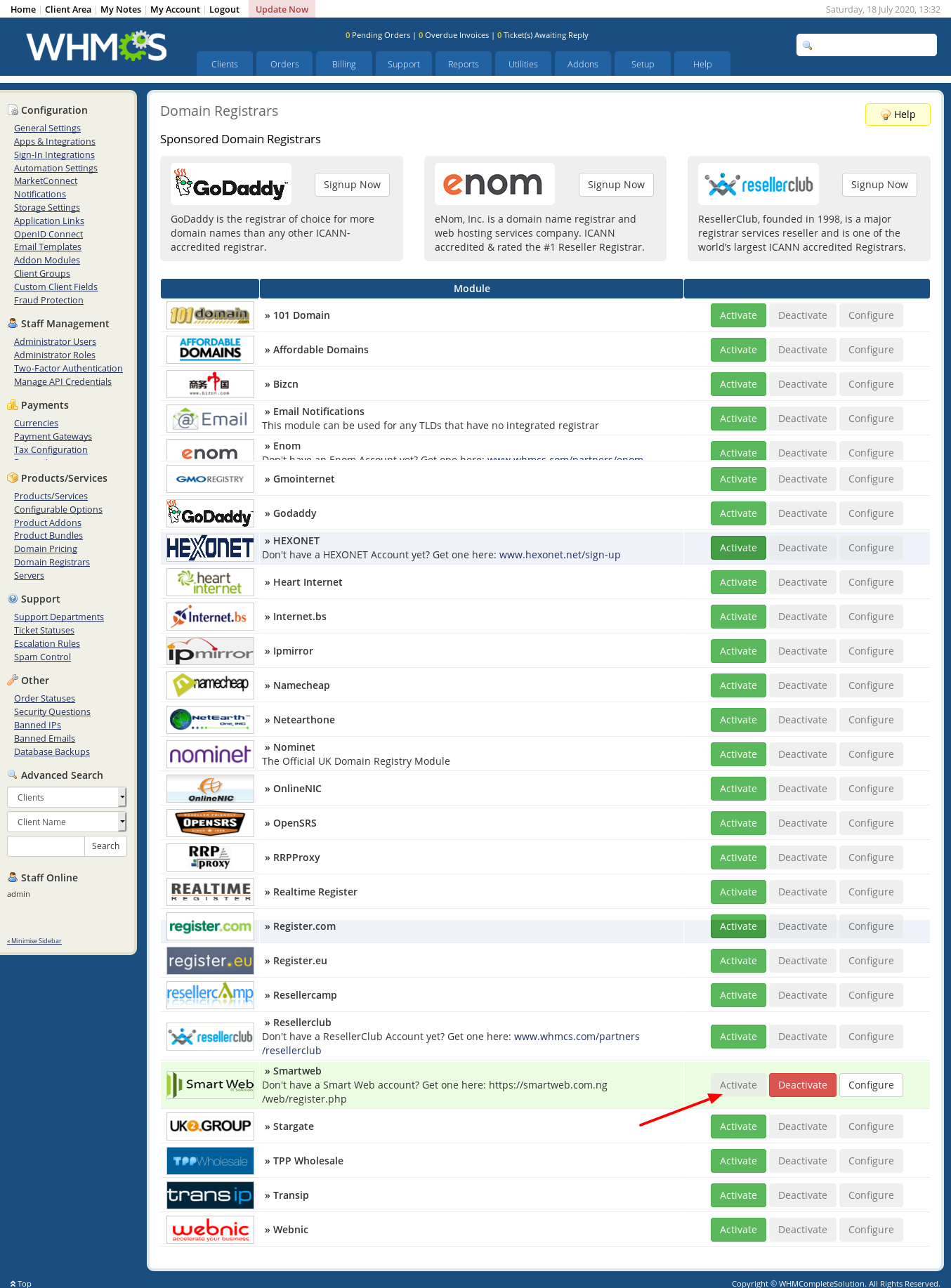Viewport: 951px width, 1288px height.
Task: Go to Domain Pricing sidebar link
Action: click(46, 549)
